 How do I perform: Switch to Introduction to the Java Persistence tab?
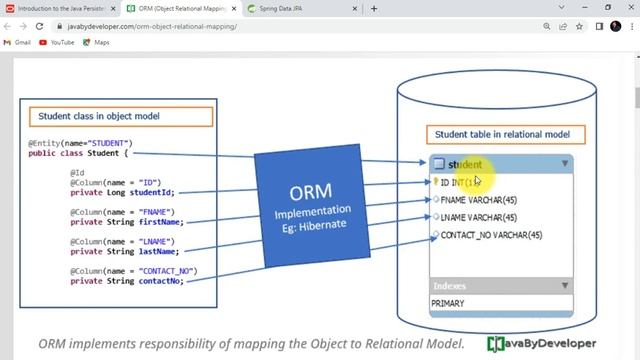tap(60, 9)
